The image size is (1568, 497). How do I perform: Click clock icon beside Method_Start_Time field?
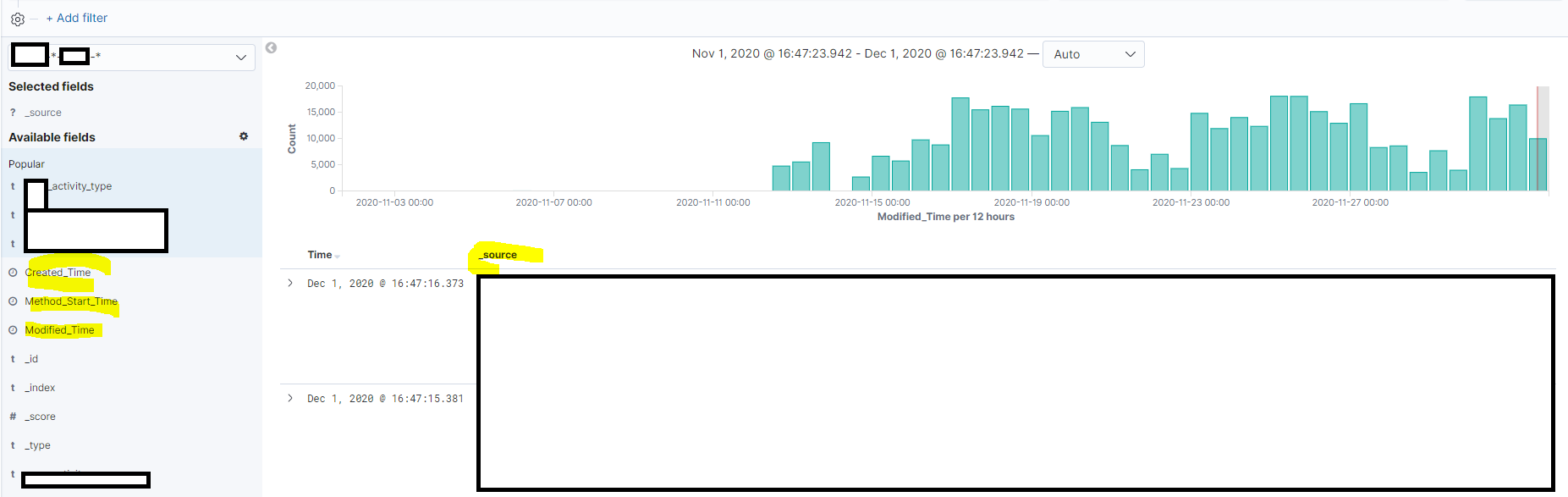pyautogui.click(x=13, y=301)
